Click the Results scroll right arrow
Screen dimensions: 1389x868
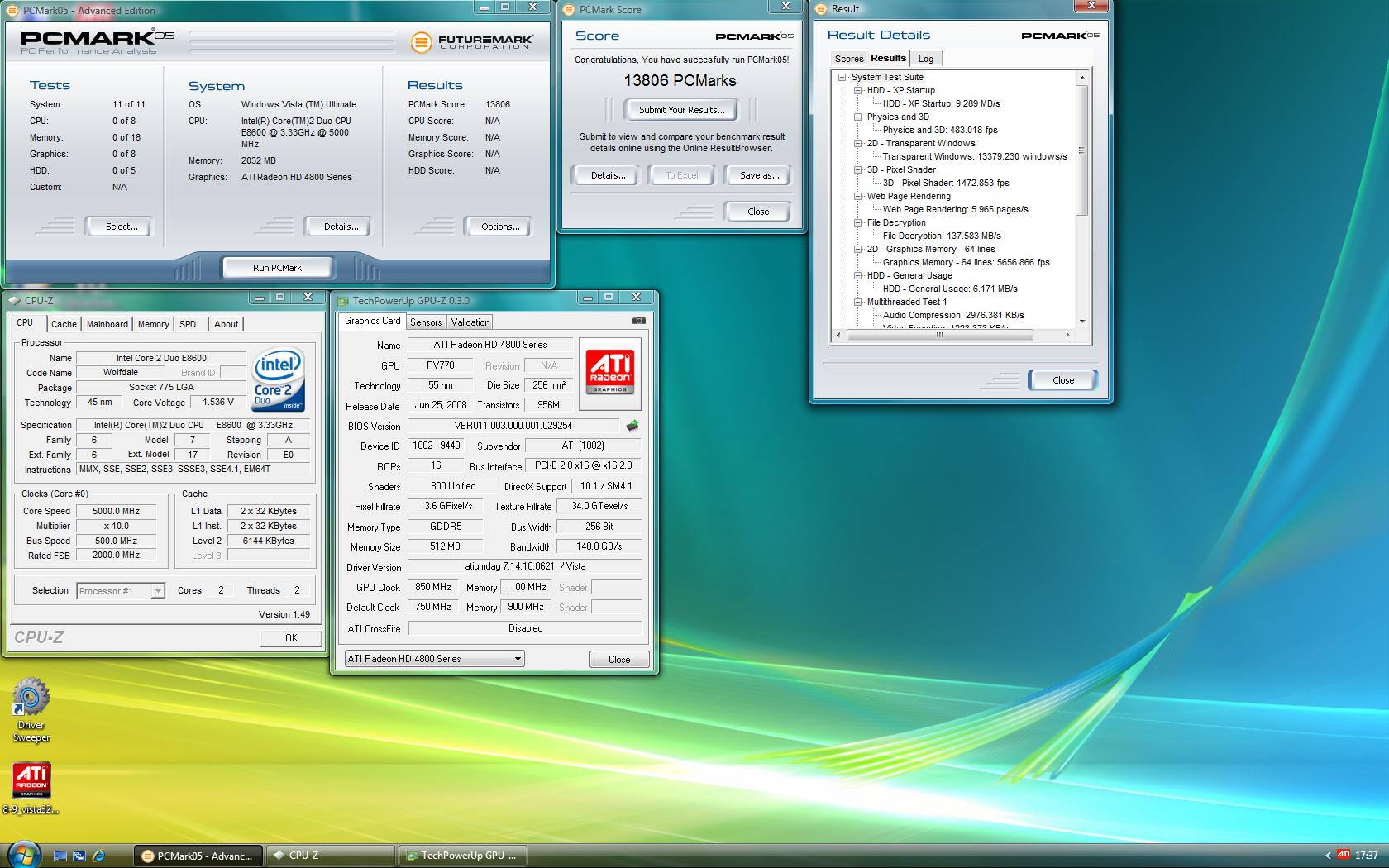tap(1067, 335)
